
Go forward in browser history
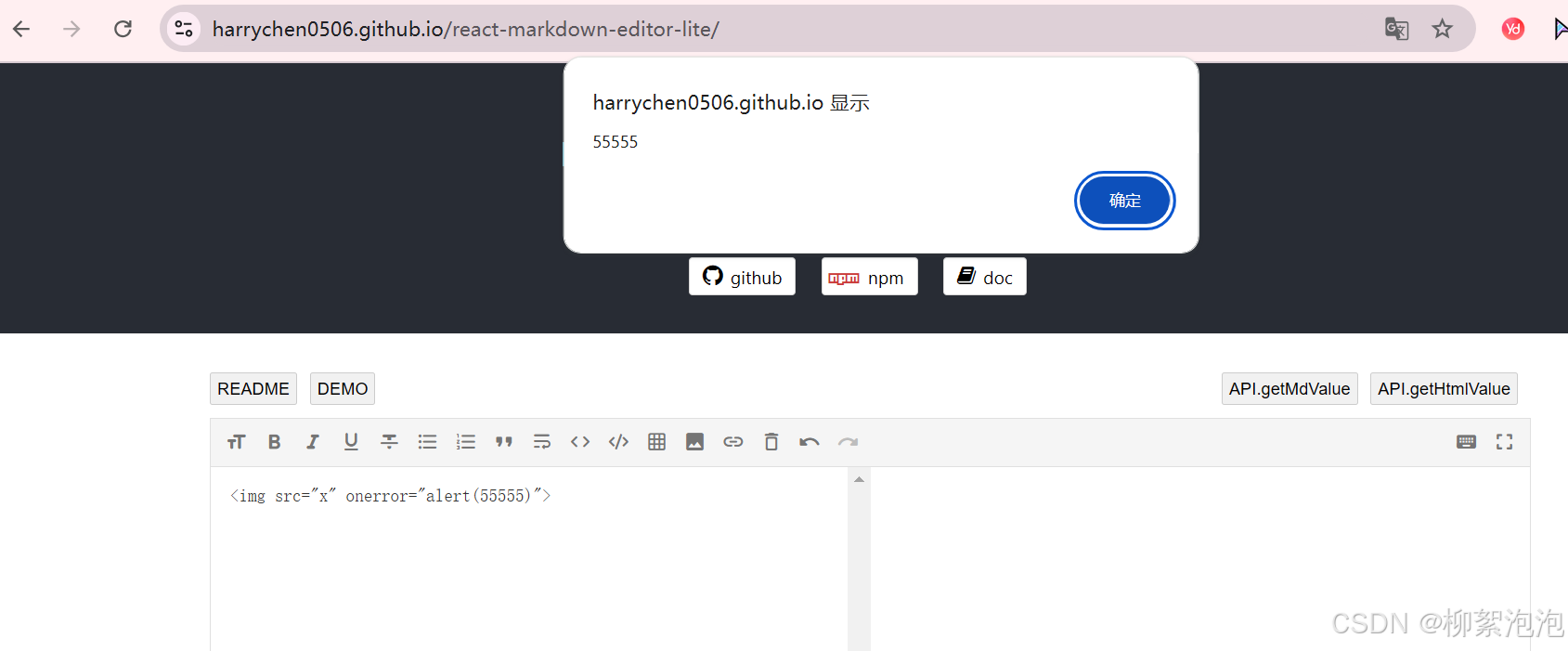(x=71, y=29)
